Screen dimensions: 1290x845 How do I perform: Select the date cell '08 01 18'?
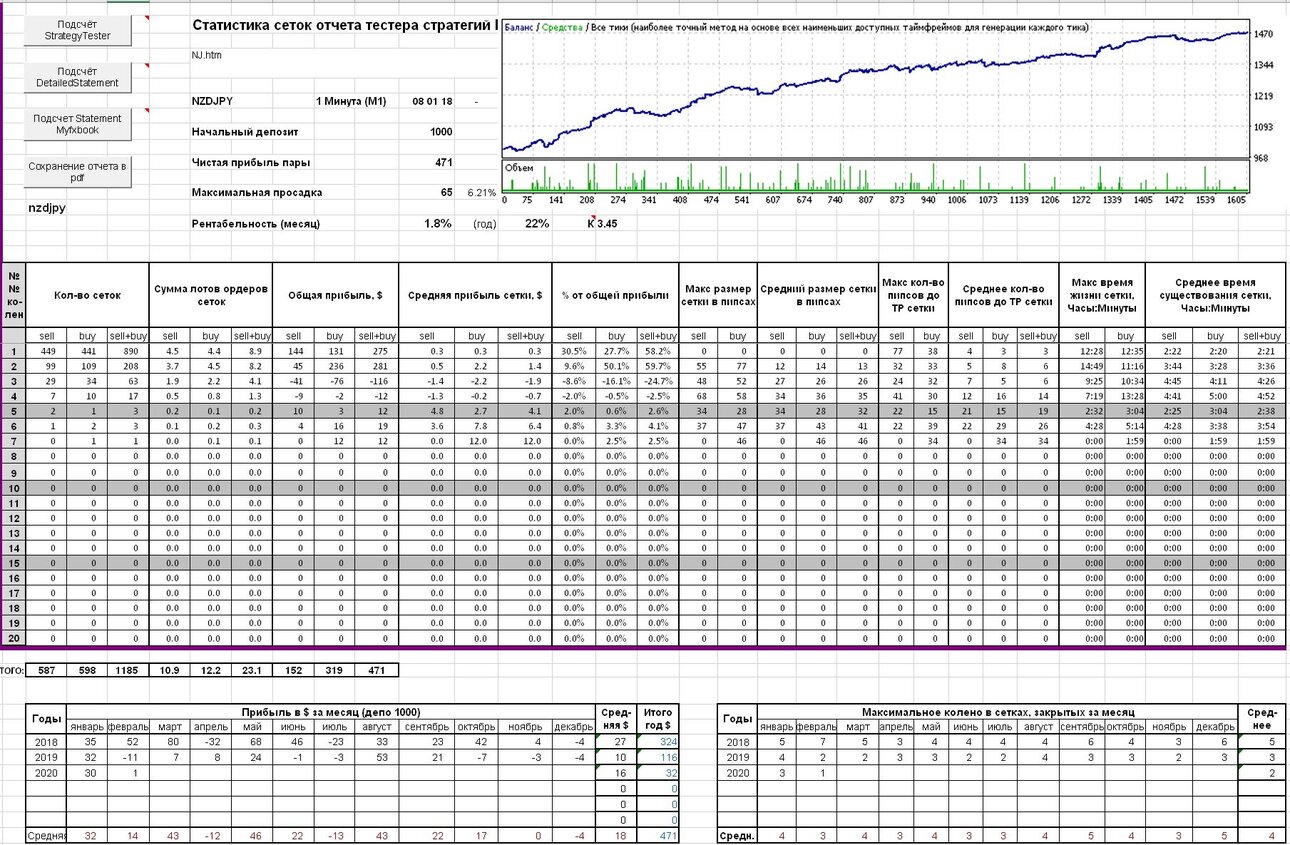coord(432,101)
